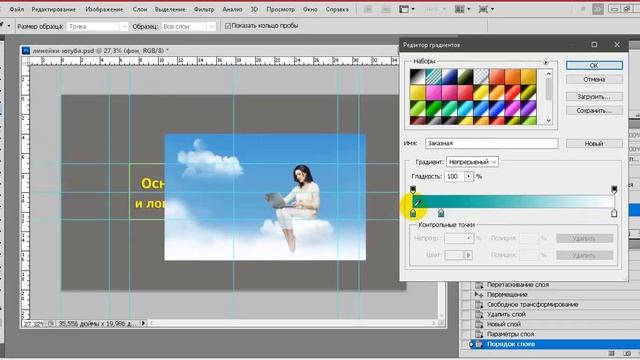Select the left opacity stop above gradient

tap(413, 189)
